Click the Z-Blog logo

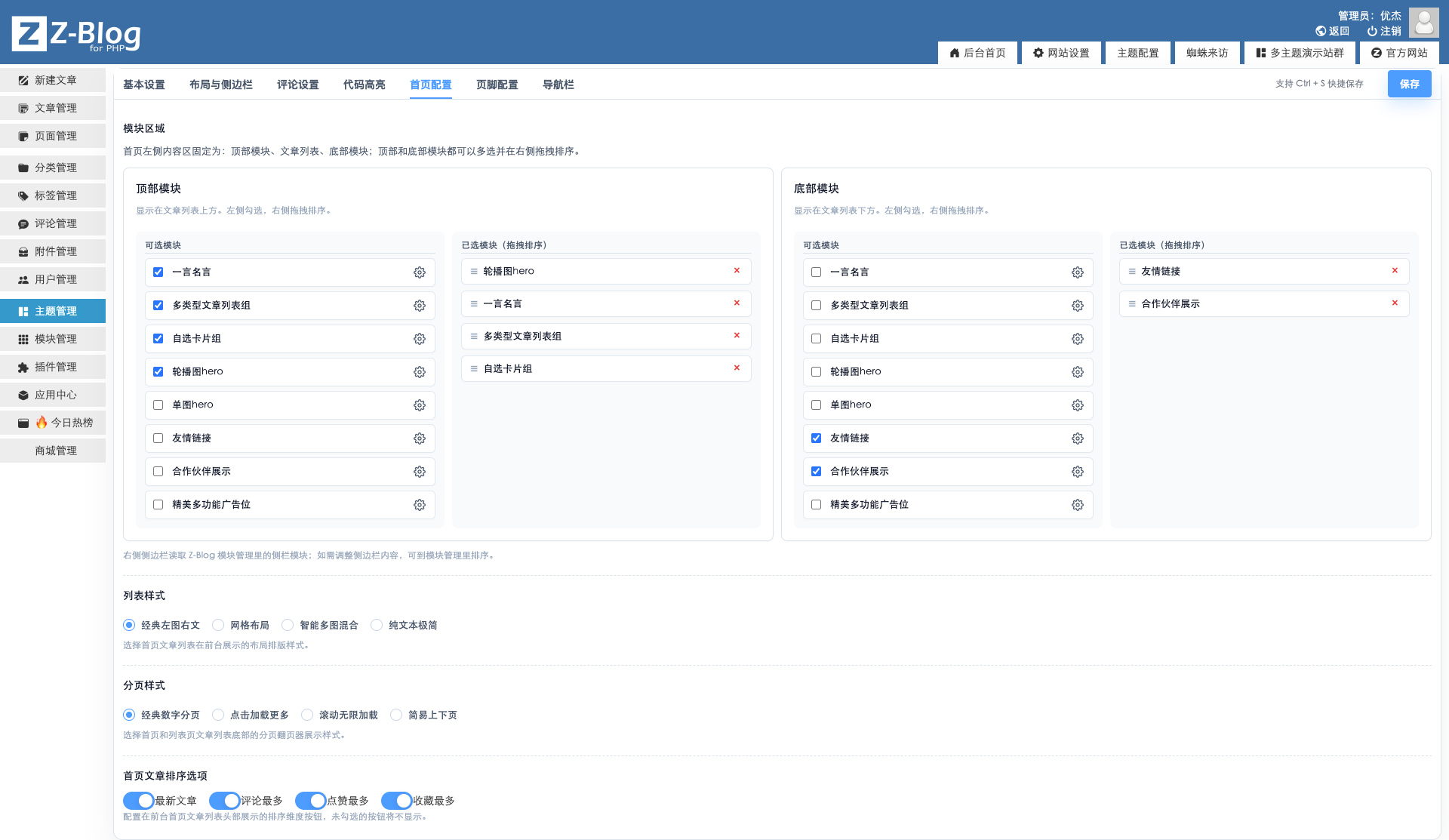(x=76, y=34)
